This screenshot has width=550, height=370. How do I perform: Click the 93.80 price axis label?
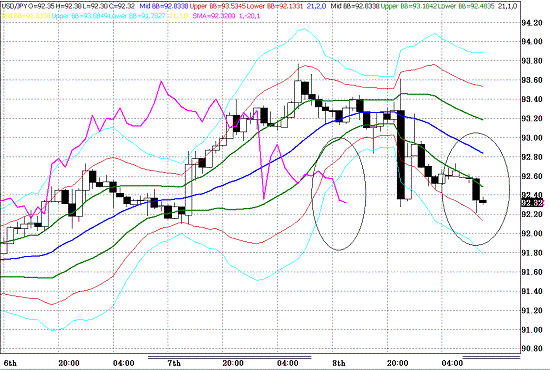click(532, 61)
